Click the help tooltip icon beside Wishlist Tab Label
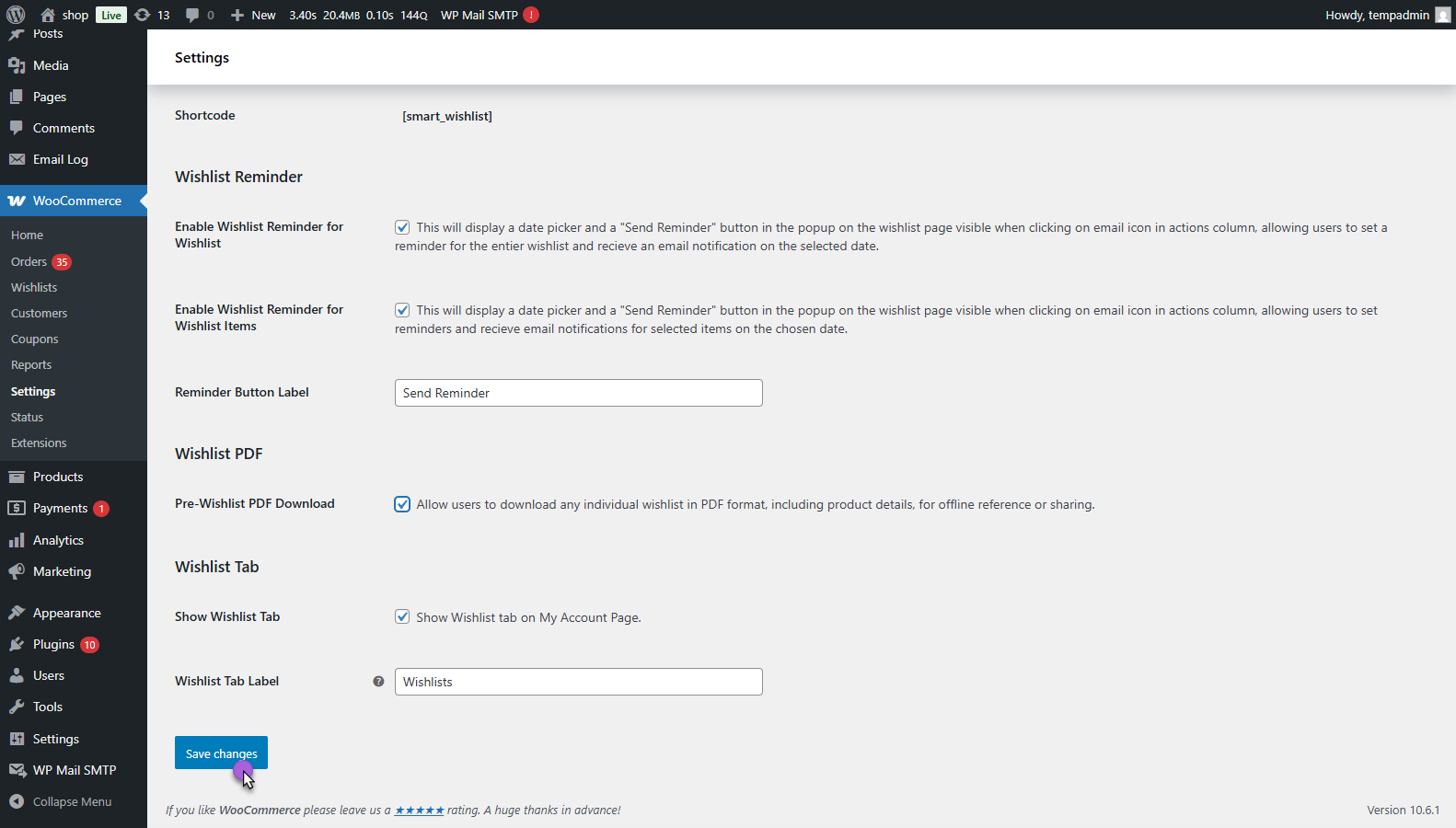The width and height of the screenshot is (1456, 828). pyautogui.click(x=378, y=682)
